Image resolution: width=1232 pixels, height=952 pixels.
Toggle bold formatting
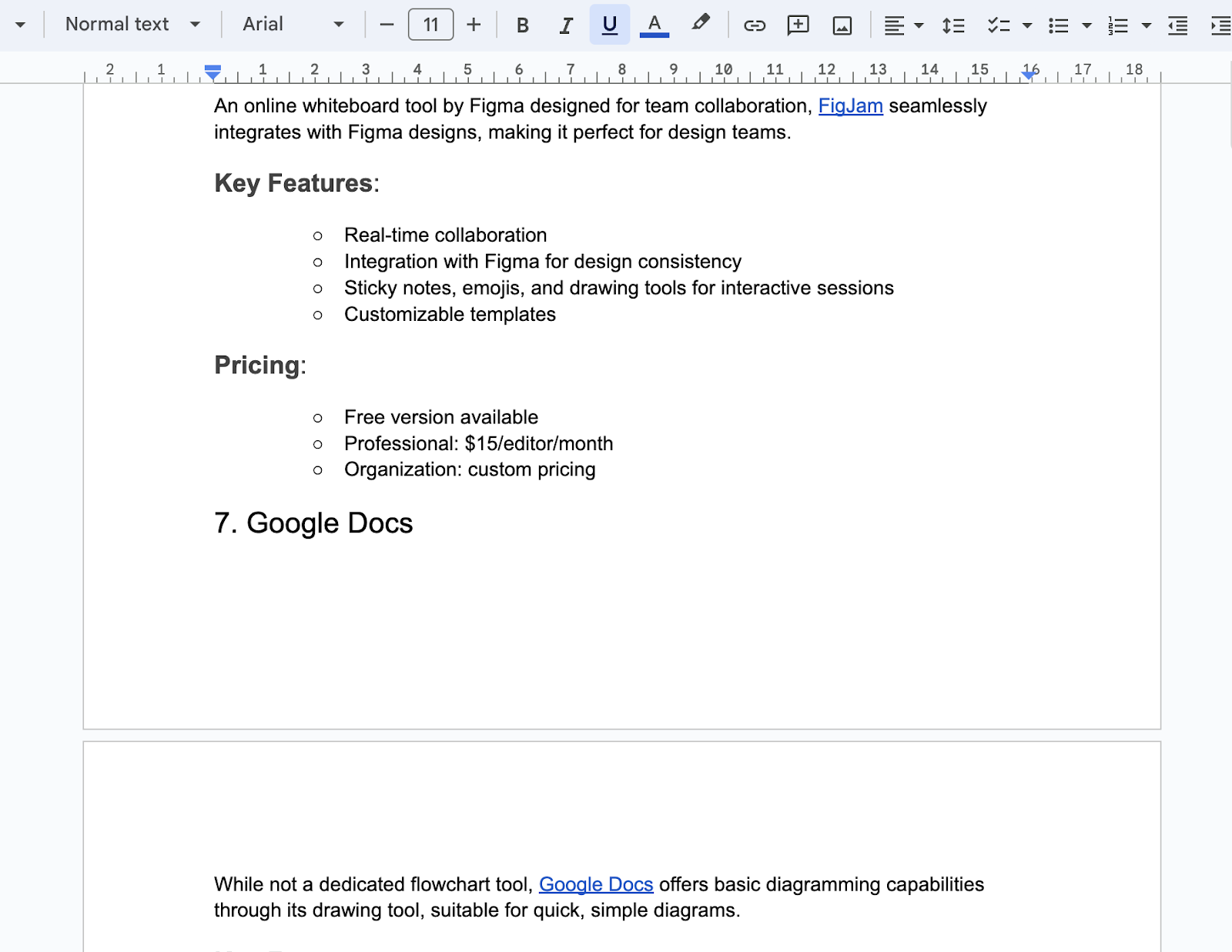(x=522, y=25)
